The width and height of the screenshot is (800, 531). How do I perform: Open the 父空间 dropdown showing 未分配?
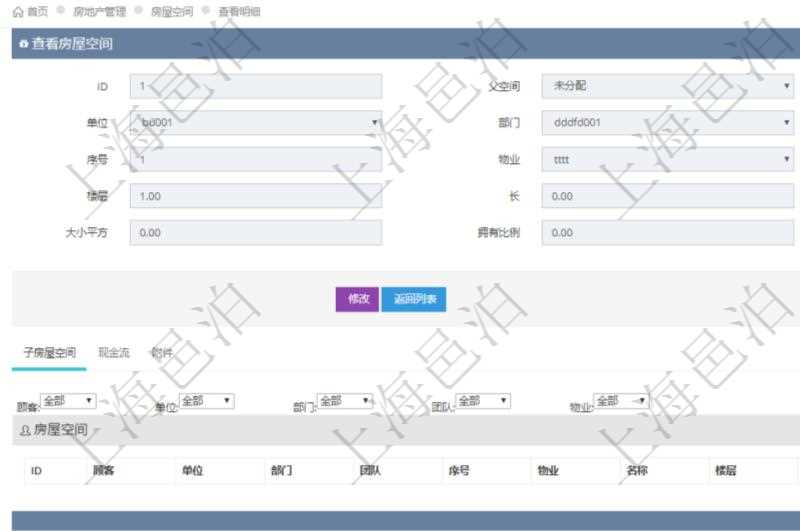667,86
